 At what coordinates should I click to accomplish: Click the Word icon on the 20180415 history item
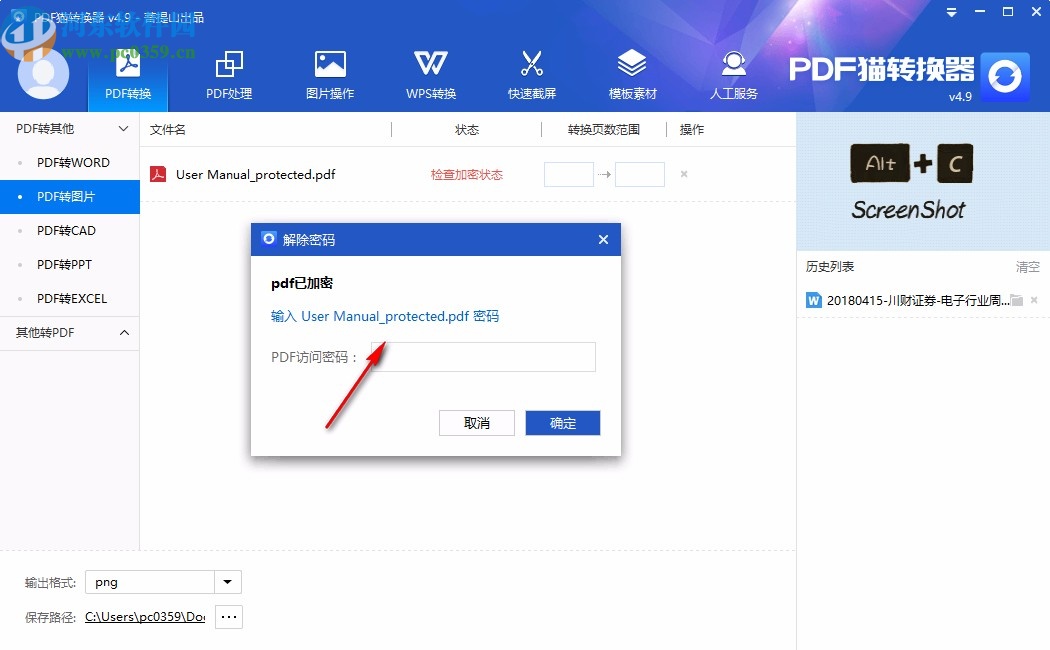coord(814,299)
